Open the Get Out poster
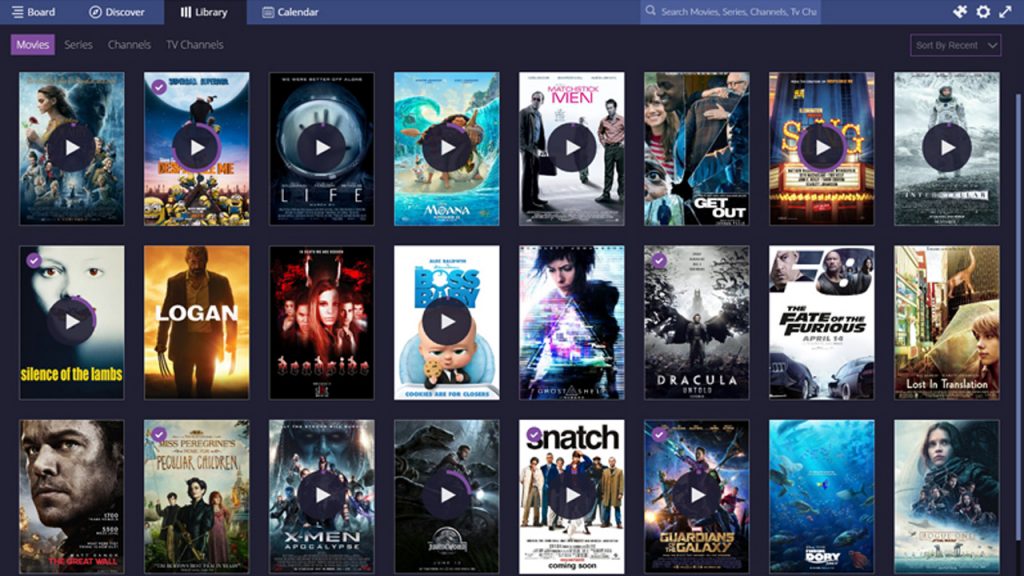This screenshot has height=576, width=1024. click(x=697, y=149)
